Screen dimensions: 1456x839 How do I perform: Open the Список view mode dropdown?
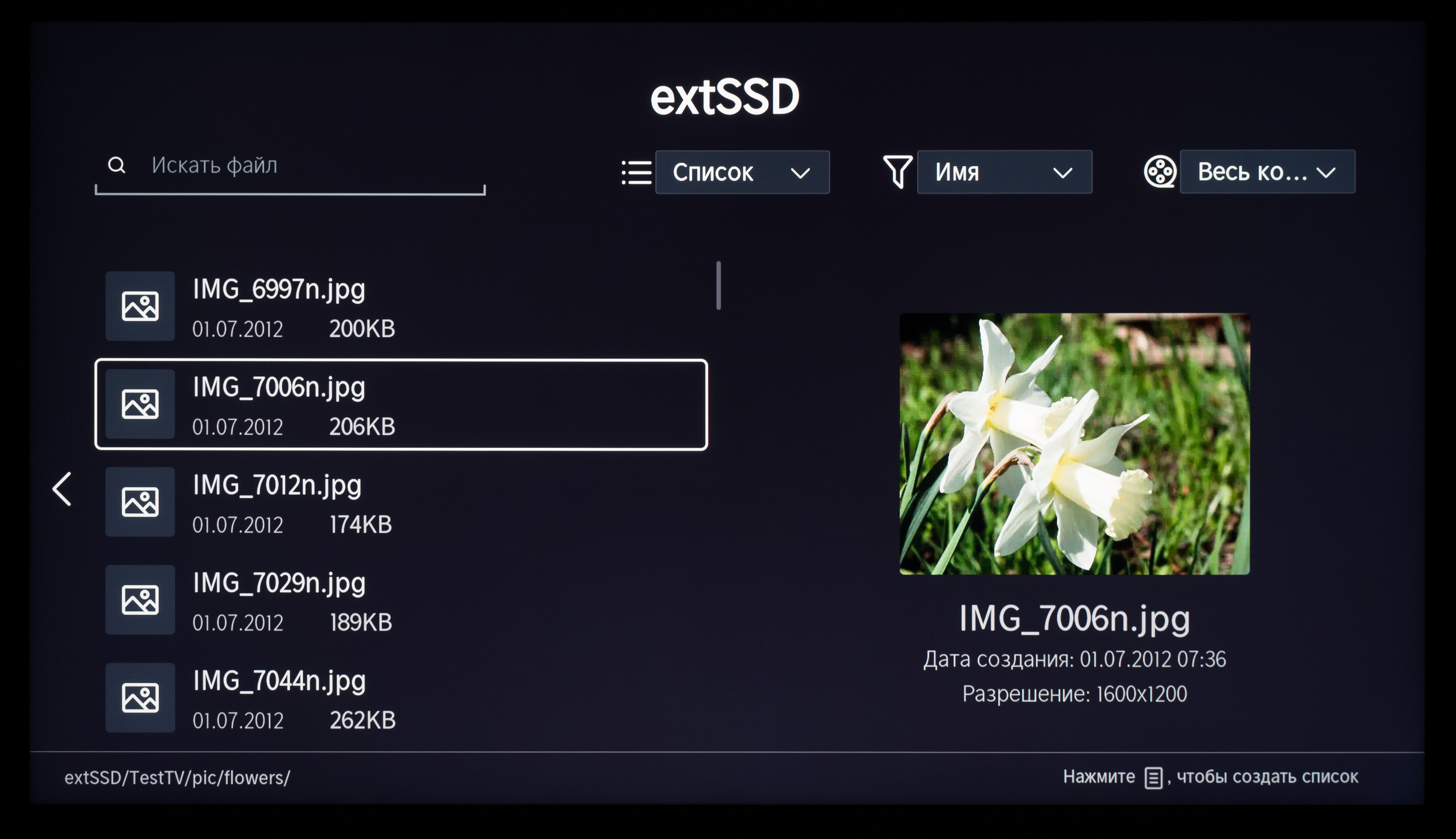742,172
